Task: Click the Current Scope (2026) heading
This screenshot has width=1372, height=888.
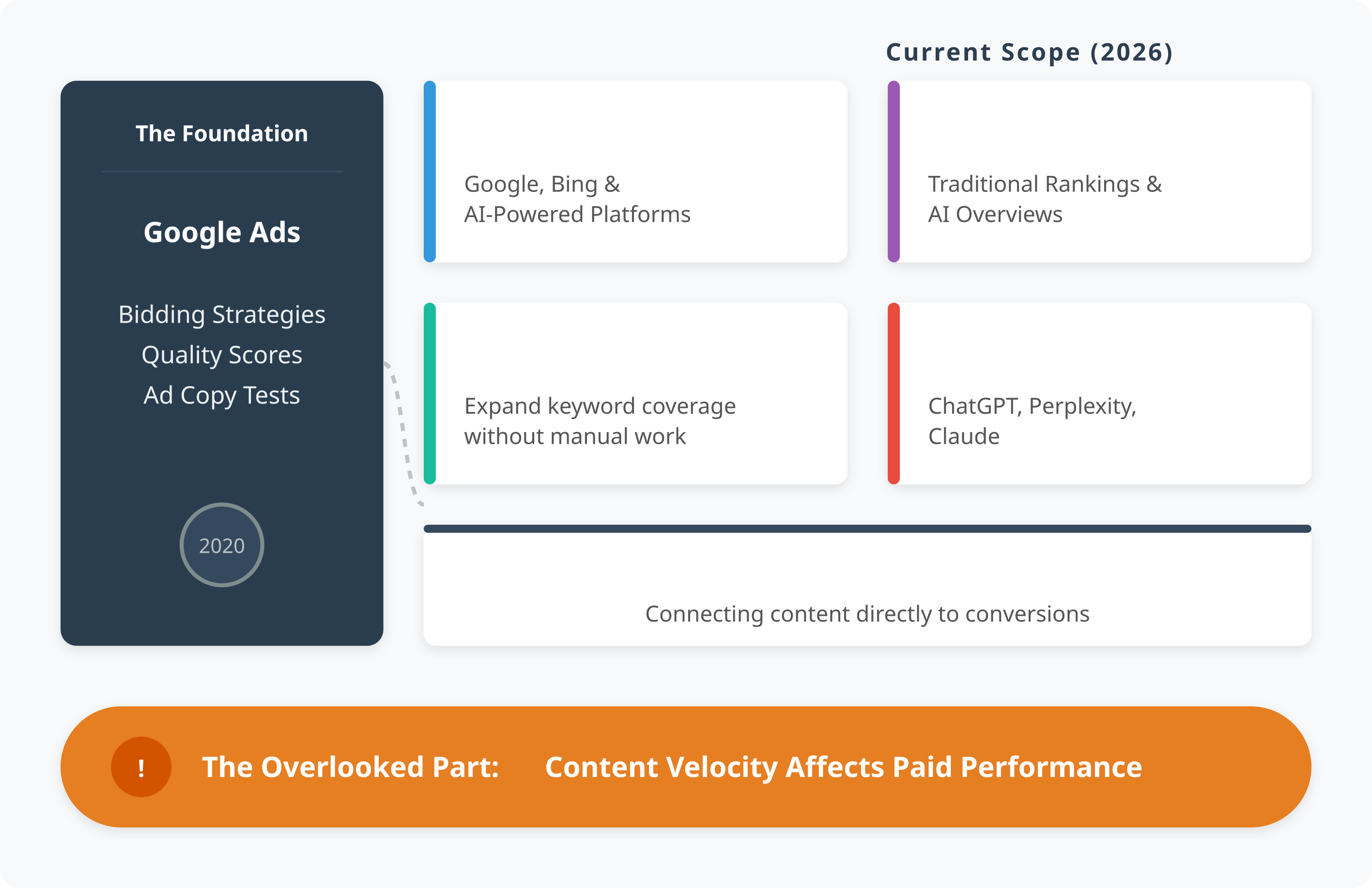Action: click(x=1030, y=52)
